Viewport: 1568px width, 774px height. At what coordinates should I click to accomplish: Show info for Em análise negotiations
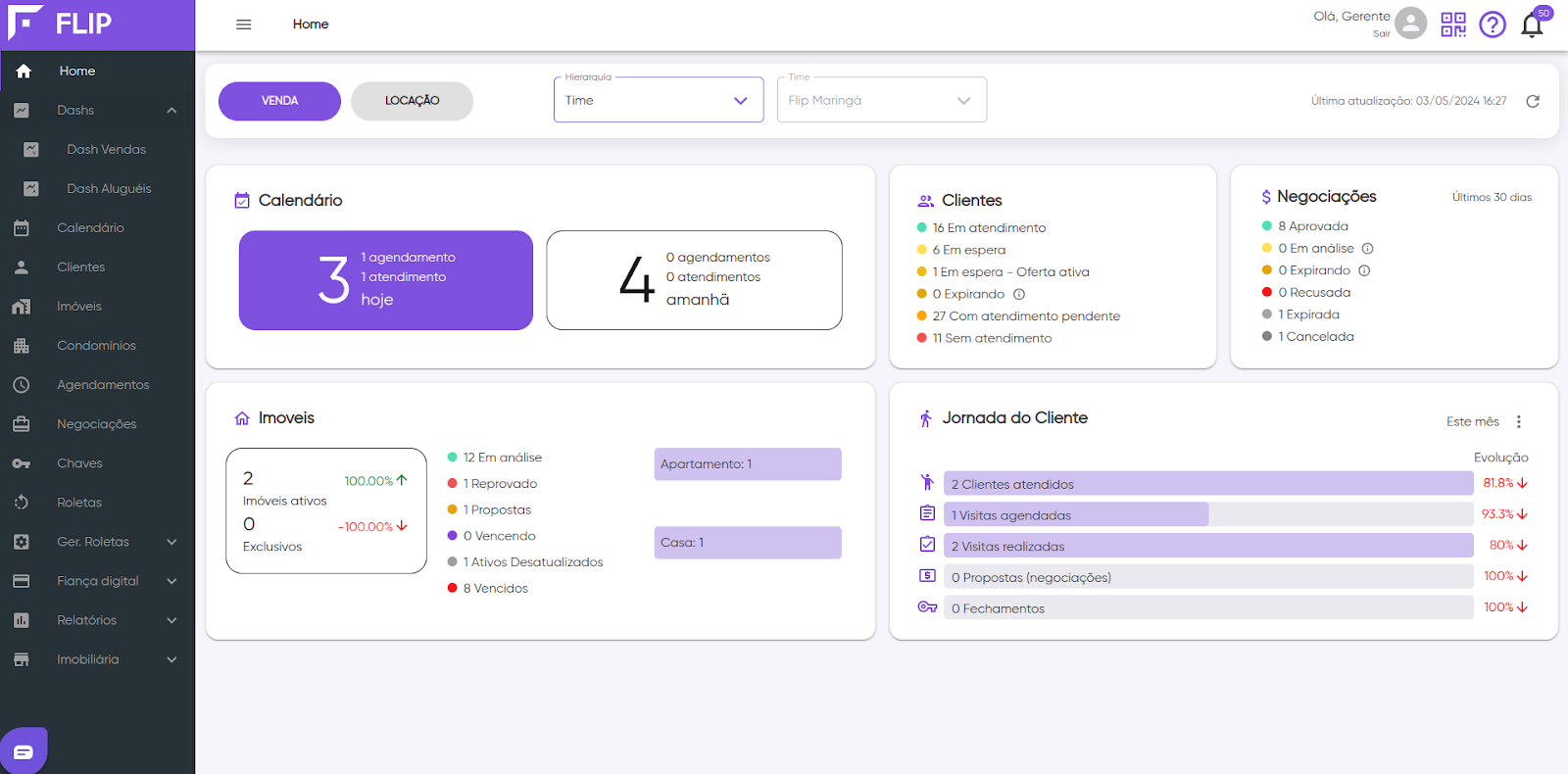1368,249
